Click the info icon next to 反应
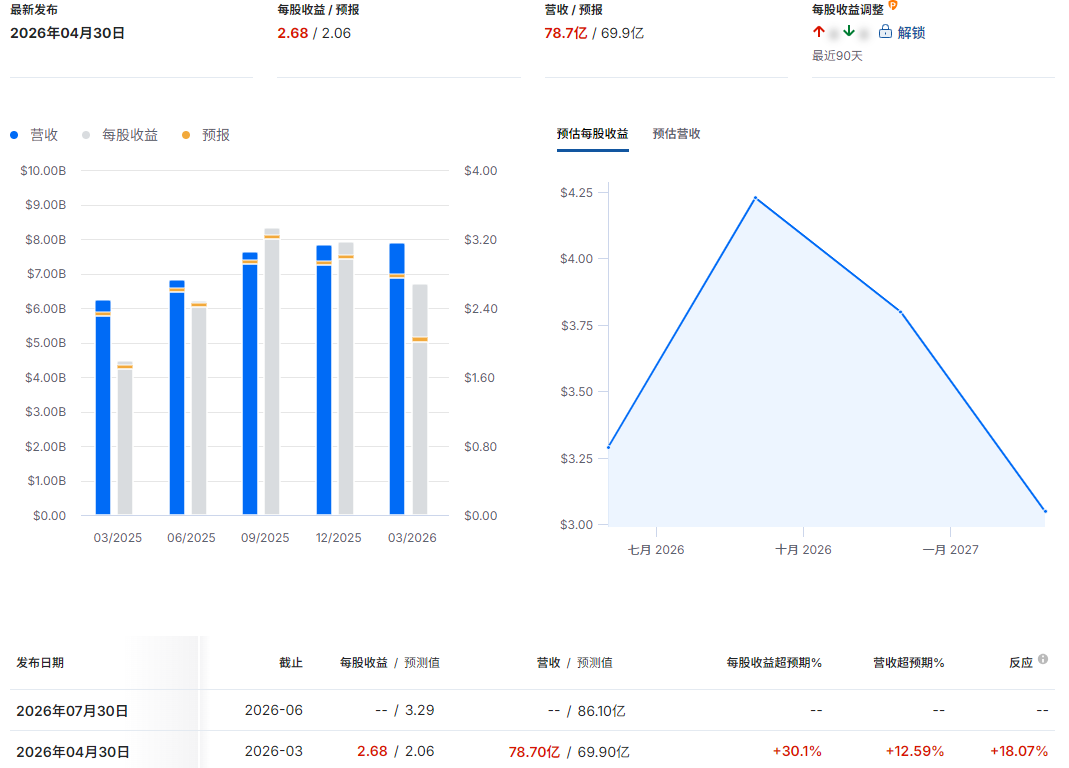 pyautogui.click(x=1043, y=659)
